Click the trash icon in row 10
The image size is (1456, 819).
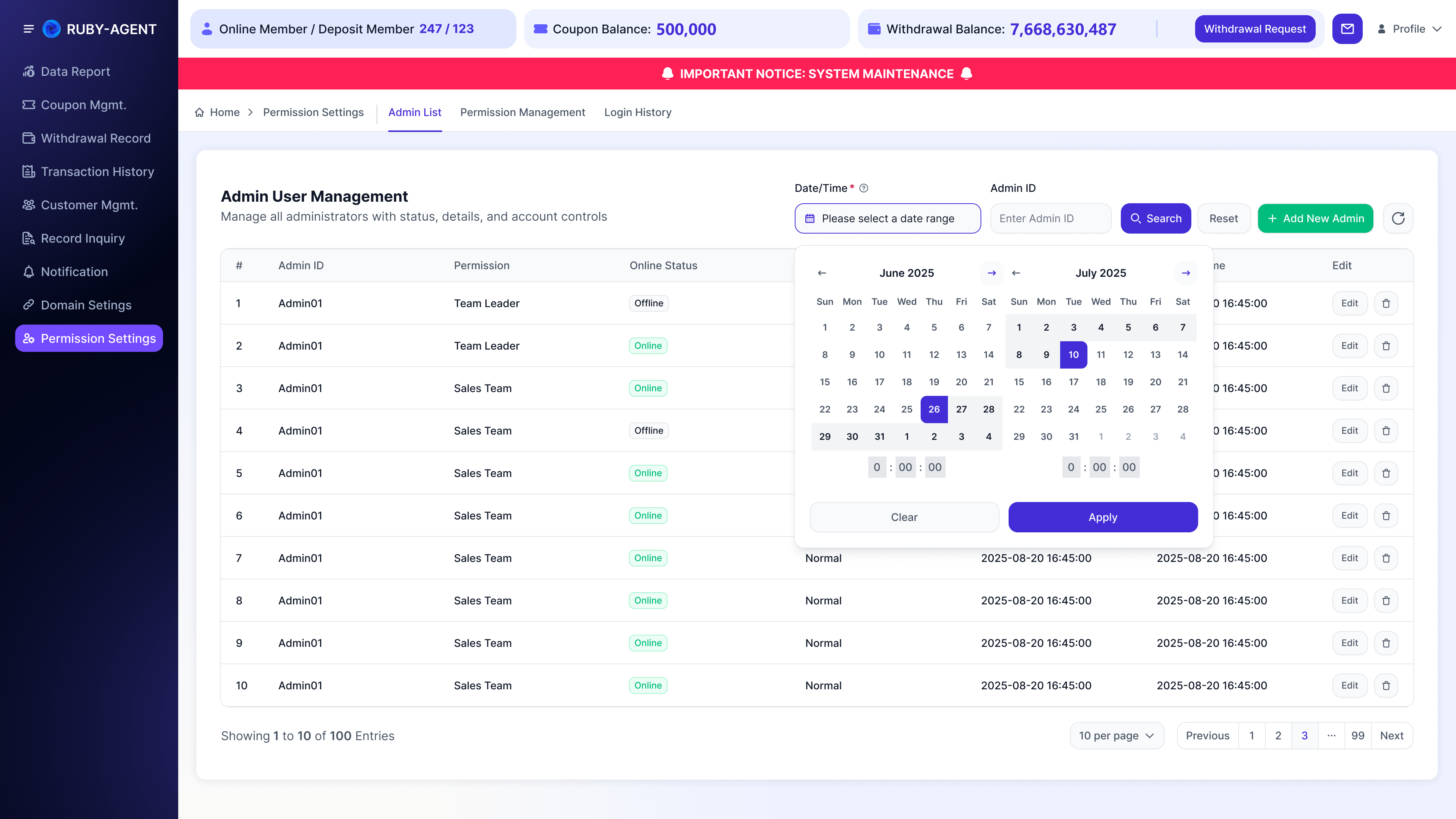tap(1386, 686)
